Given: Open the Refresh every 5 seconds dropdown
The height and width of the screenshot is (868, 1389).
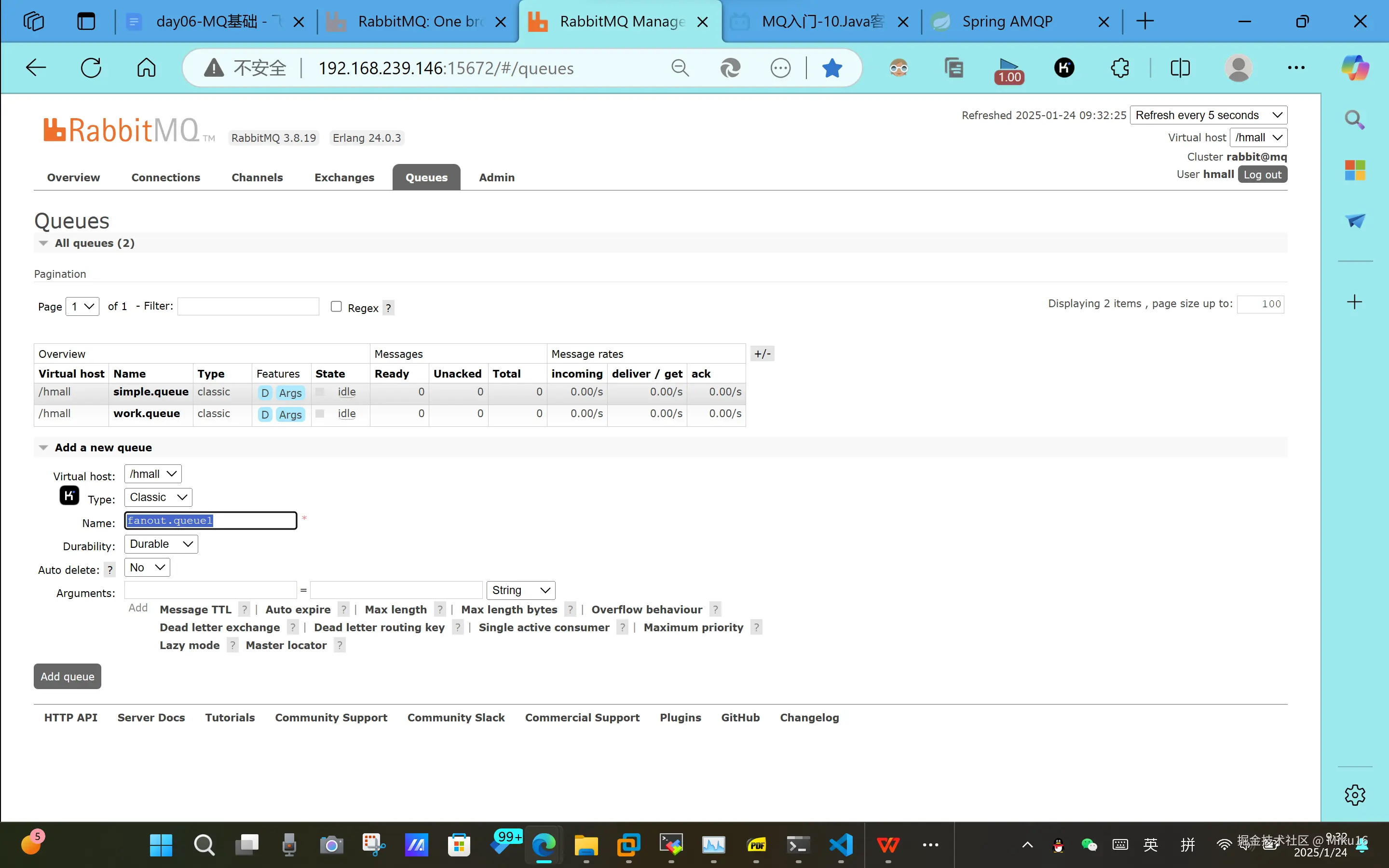Looking at the screenshot, I should click(x=1208, y=115).
